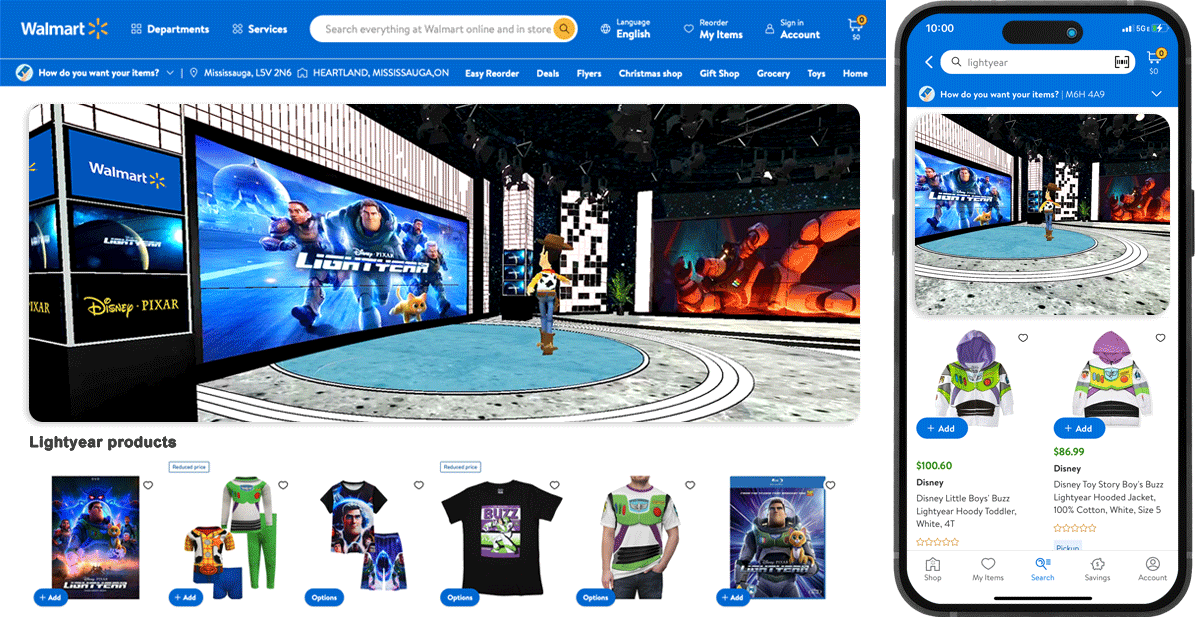Go to the Toys section

click(x=816, y=72)
